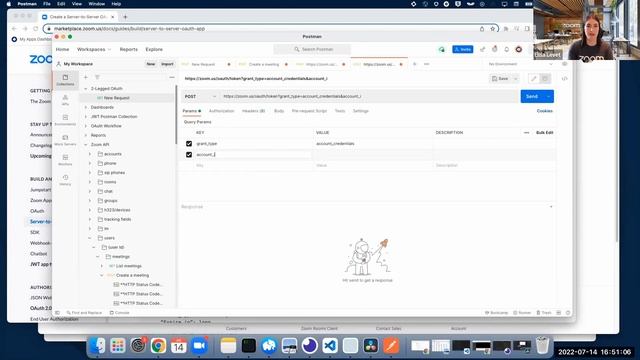Open the collections panel three-dot options

coord(172,77)
